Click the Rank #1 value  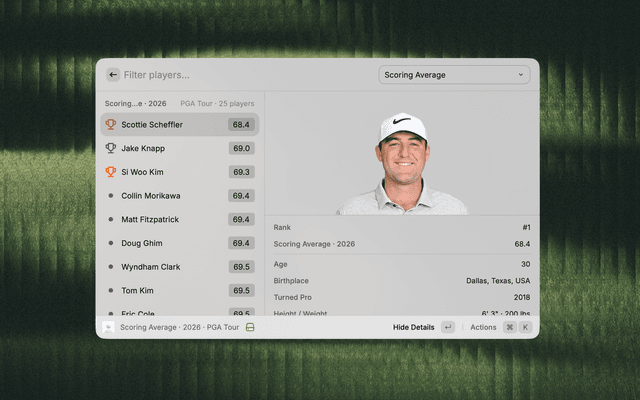pos(527,227)
